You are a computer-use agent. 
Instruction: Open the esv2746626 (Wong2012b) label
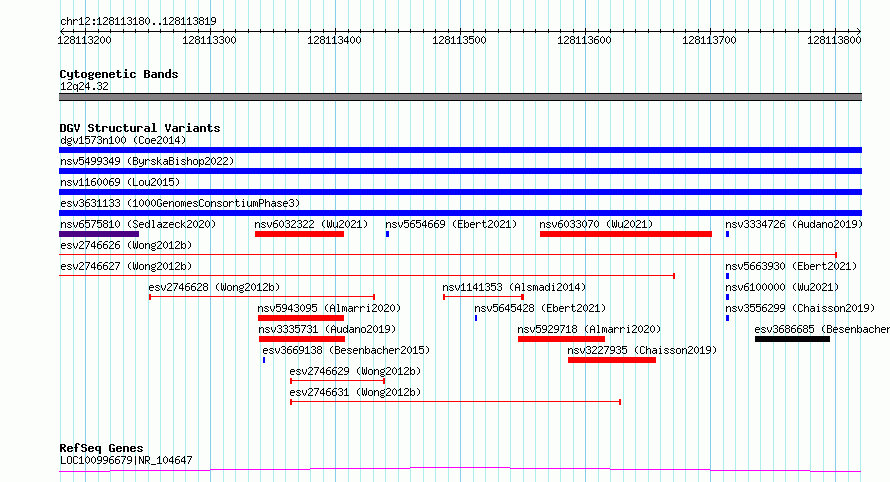(126, 245)
